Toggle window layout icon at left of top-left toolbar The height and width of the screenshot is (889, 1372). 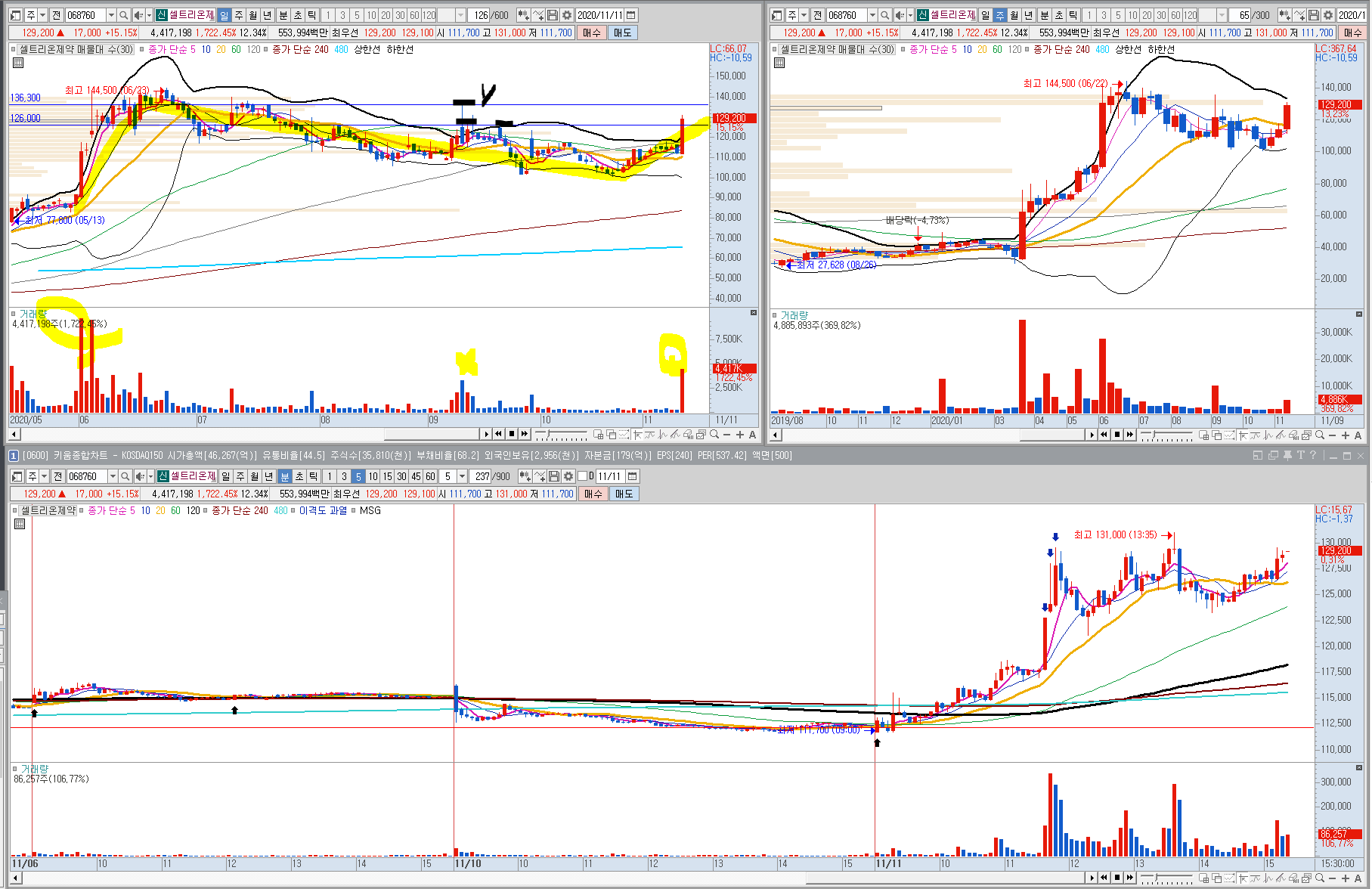click(15, 15)
